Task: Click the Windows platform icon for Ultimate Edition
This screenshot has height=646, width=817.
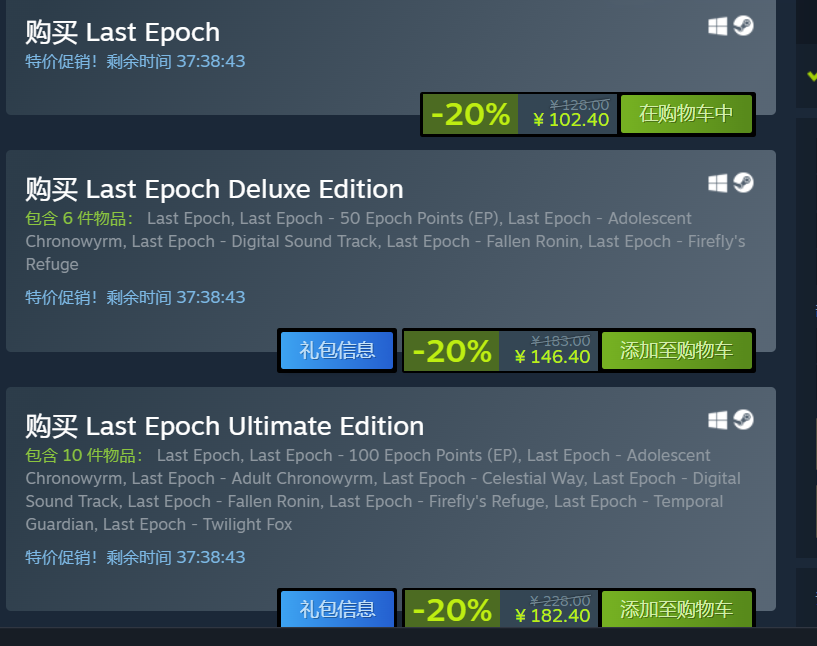Action: 717,420
